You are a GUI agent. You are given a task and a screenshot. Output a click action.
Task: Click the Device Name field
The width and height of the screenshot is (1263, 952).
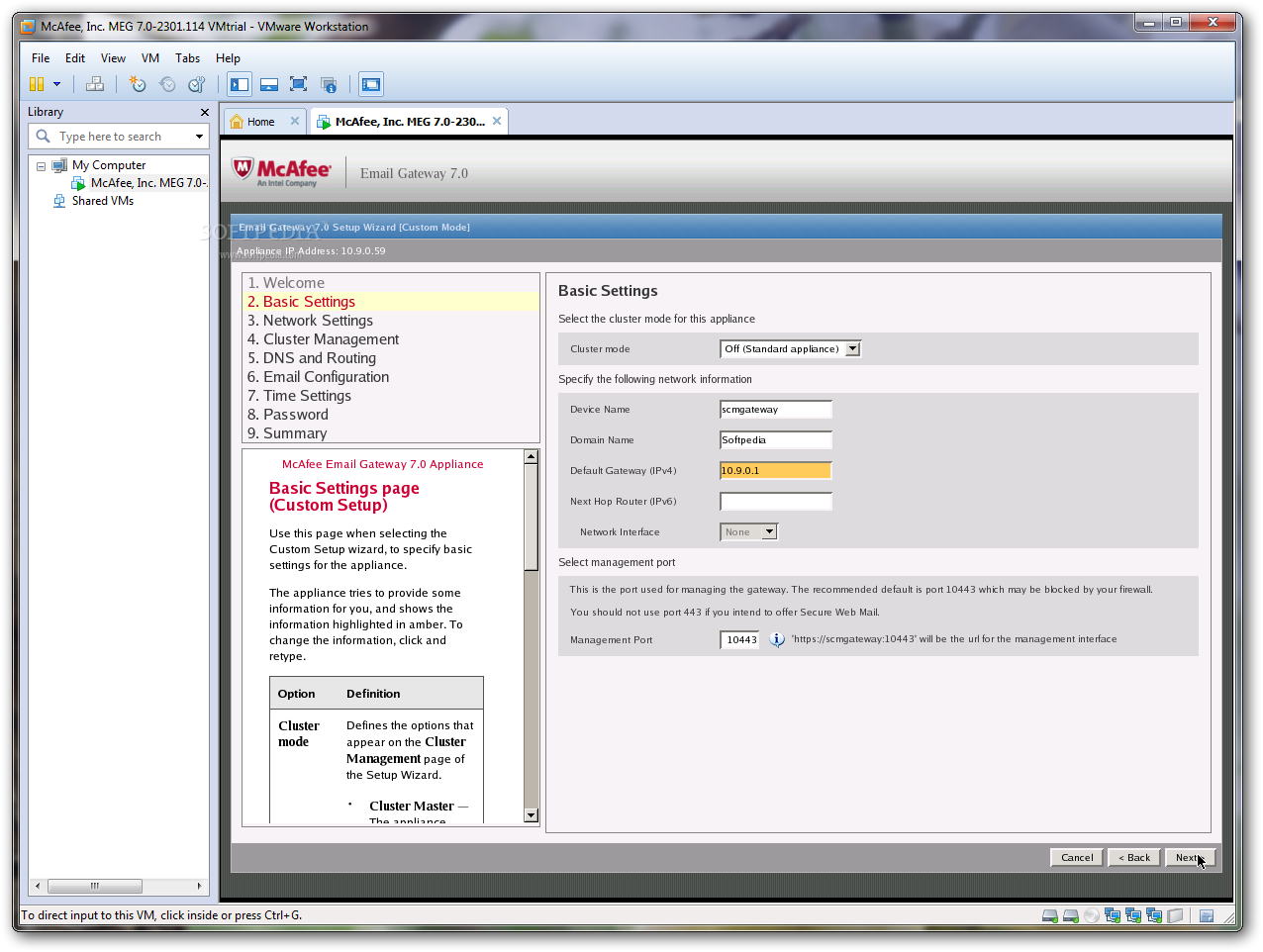click(776, 410)
